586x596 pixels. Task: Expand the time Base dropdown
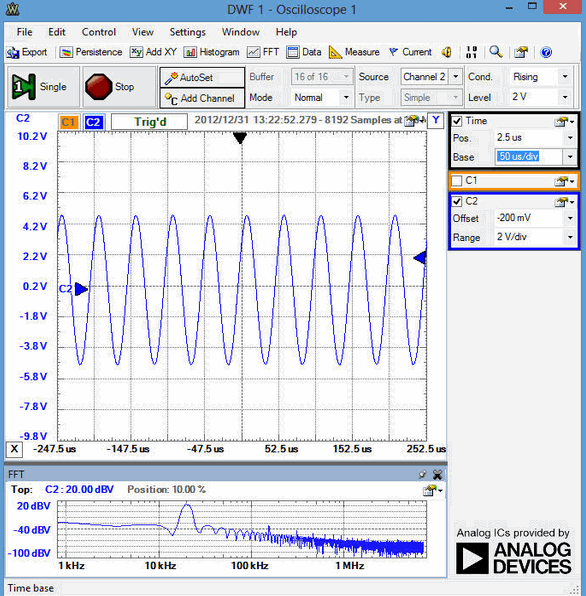[x=570, y=157]
